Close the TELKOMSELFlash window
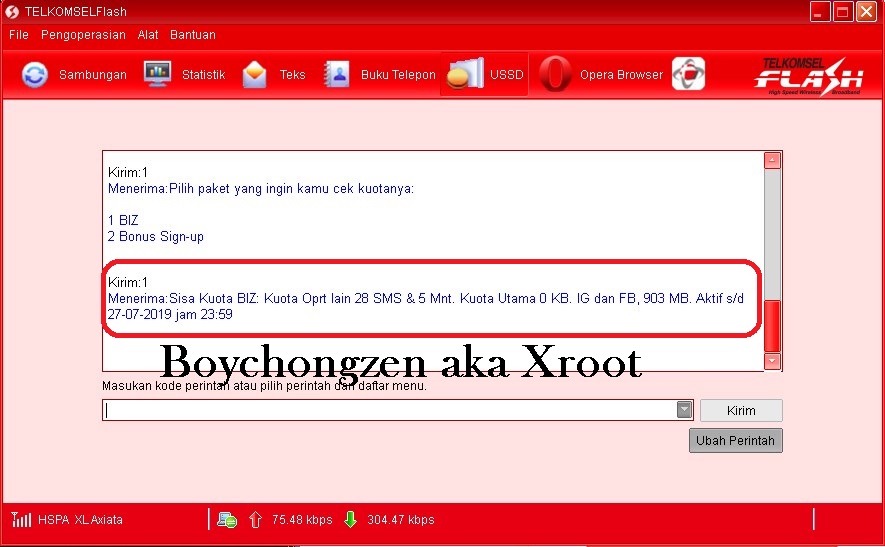Screen dimensions: 885x547 (866, 12)
